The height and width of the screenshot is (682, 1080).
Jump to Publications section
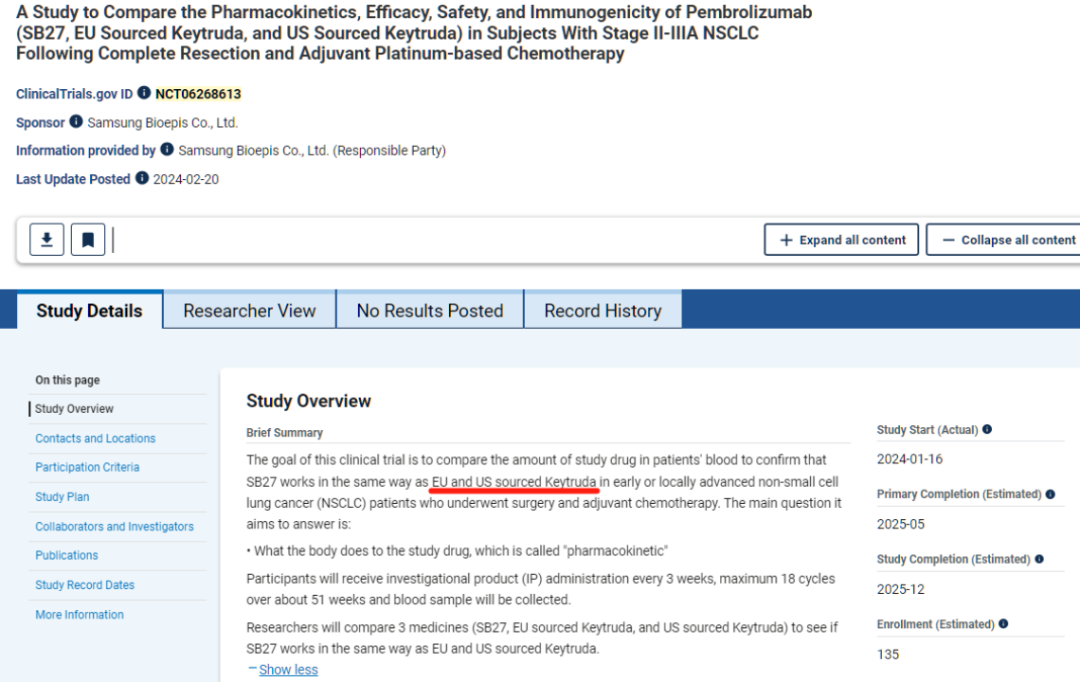67,555
